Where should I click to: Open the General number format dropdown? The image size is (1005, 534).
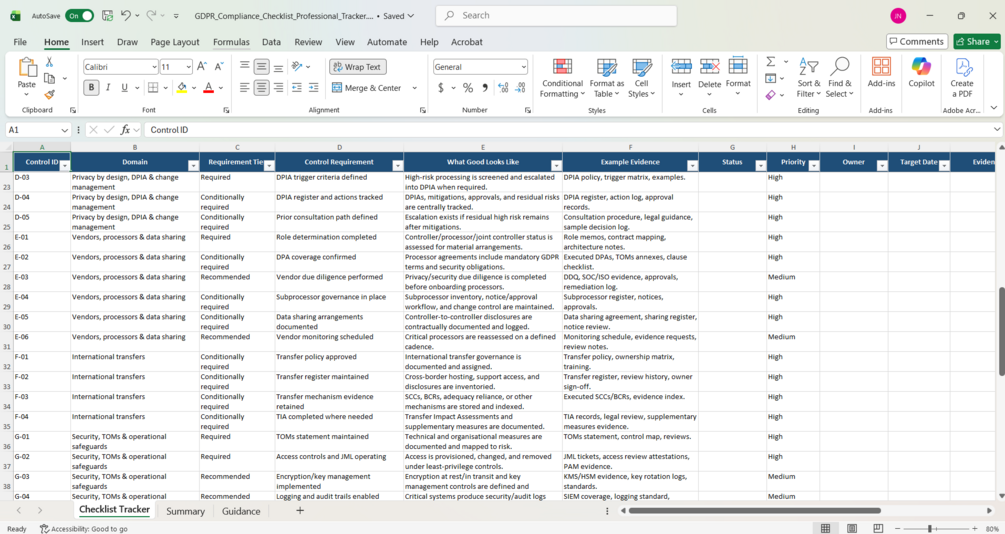524,67
